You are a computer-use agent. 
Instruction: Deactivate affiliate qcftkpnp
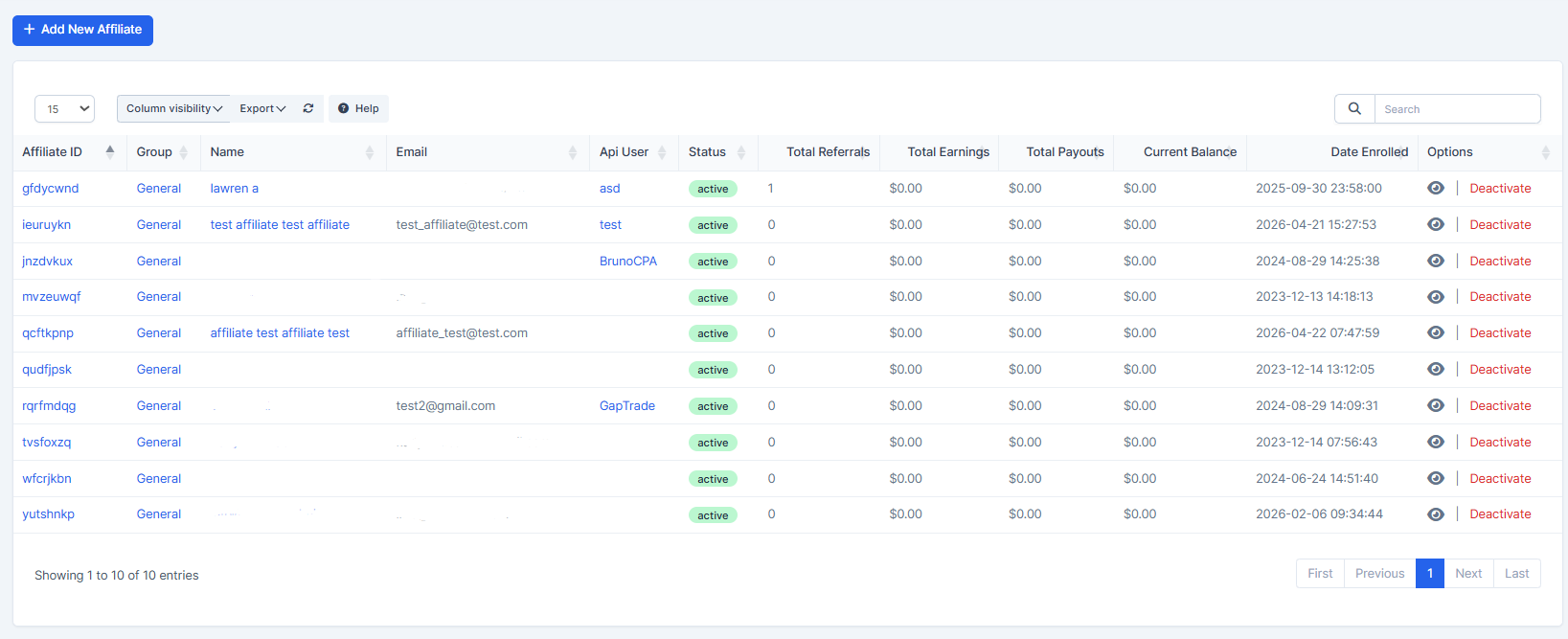click(x=1500, y=333)
